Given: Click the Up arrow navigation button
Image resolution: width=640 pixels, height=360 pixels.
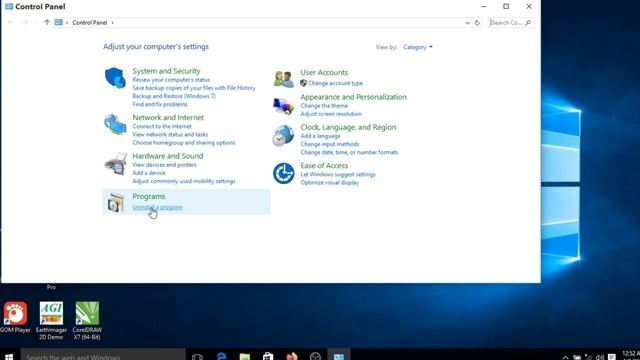Looking at the screenshot, I should point(47,22).
